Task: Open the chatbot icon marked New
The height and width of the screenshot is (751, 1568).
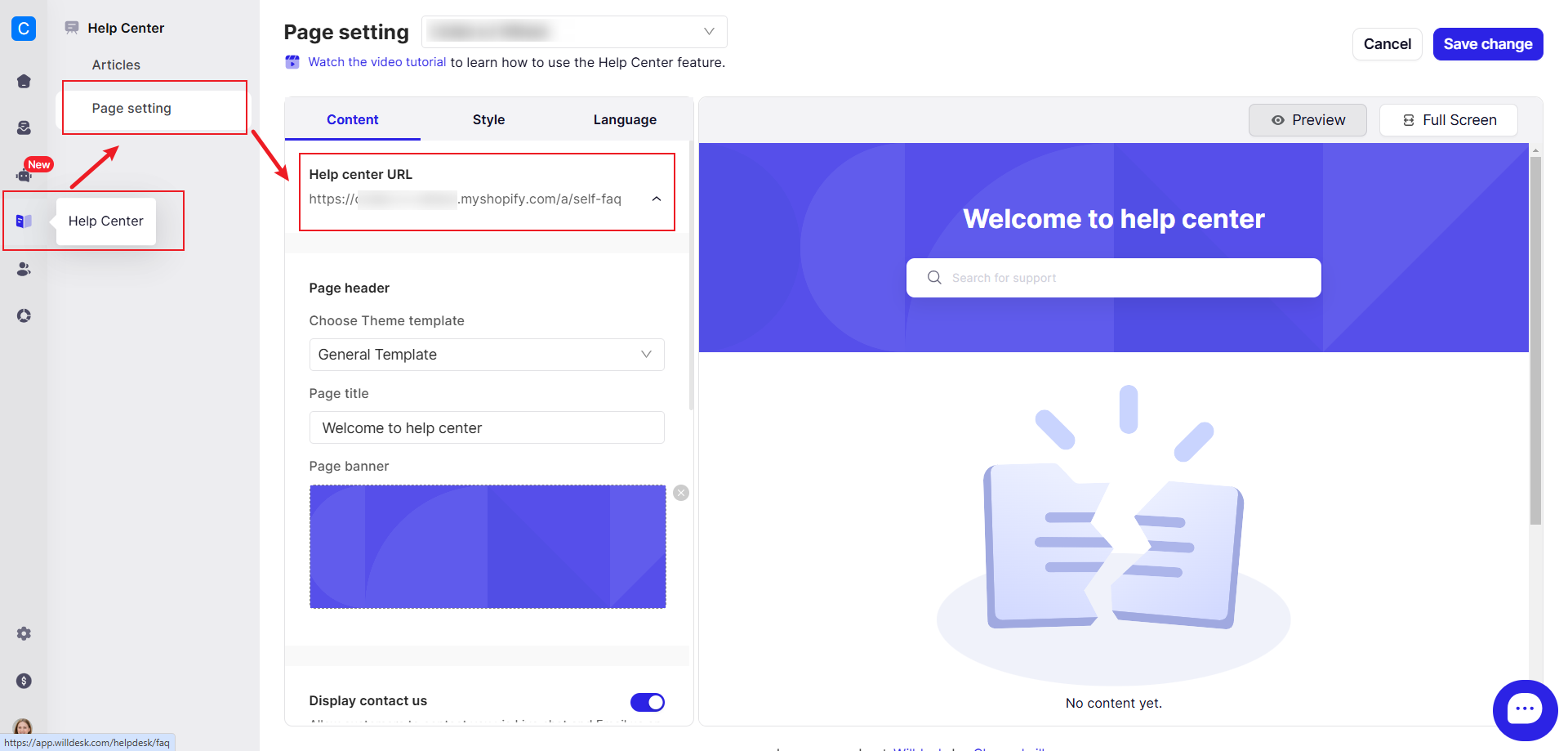Action: tap(24, 174)
